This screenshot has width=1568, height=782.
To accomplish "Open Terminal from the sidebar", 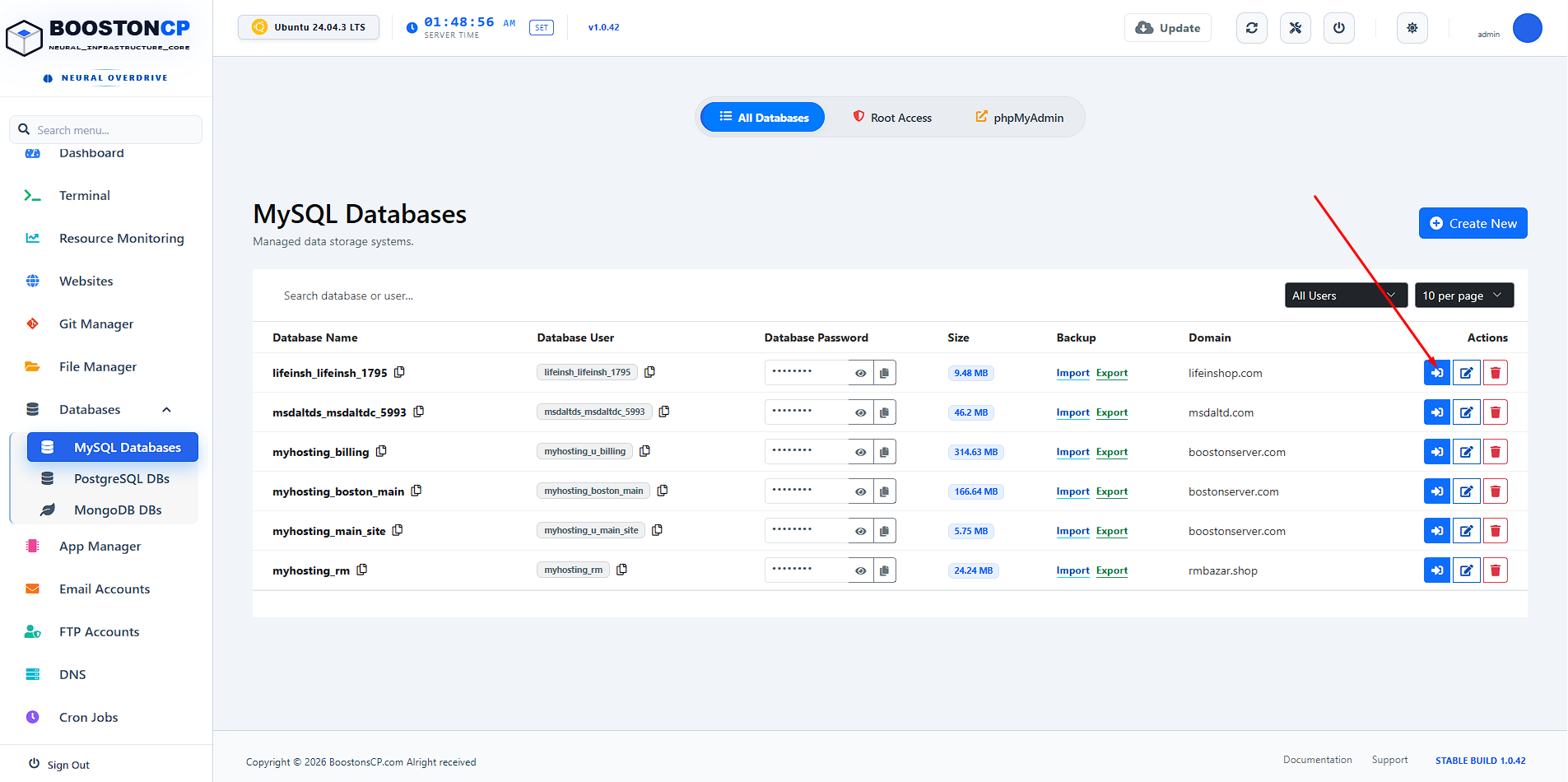I will coord(84,195).
